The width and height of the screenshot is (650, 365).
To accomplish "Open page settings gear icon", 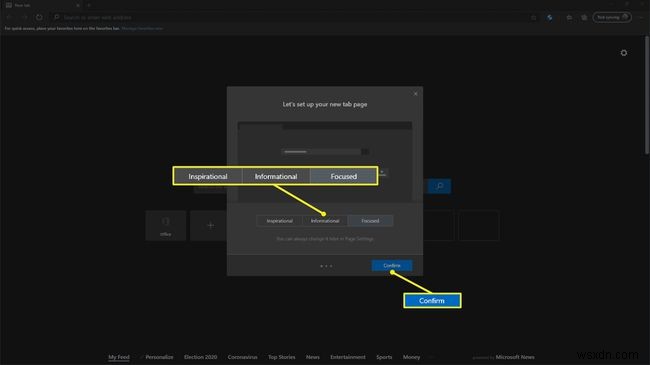I will click(623, 53).
